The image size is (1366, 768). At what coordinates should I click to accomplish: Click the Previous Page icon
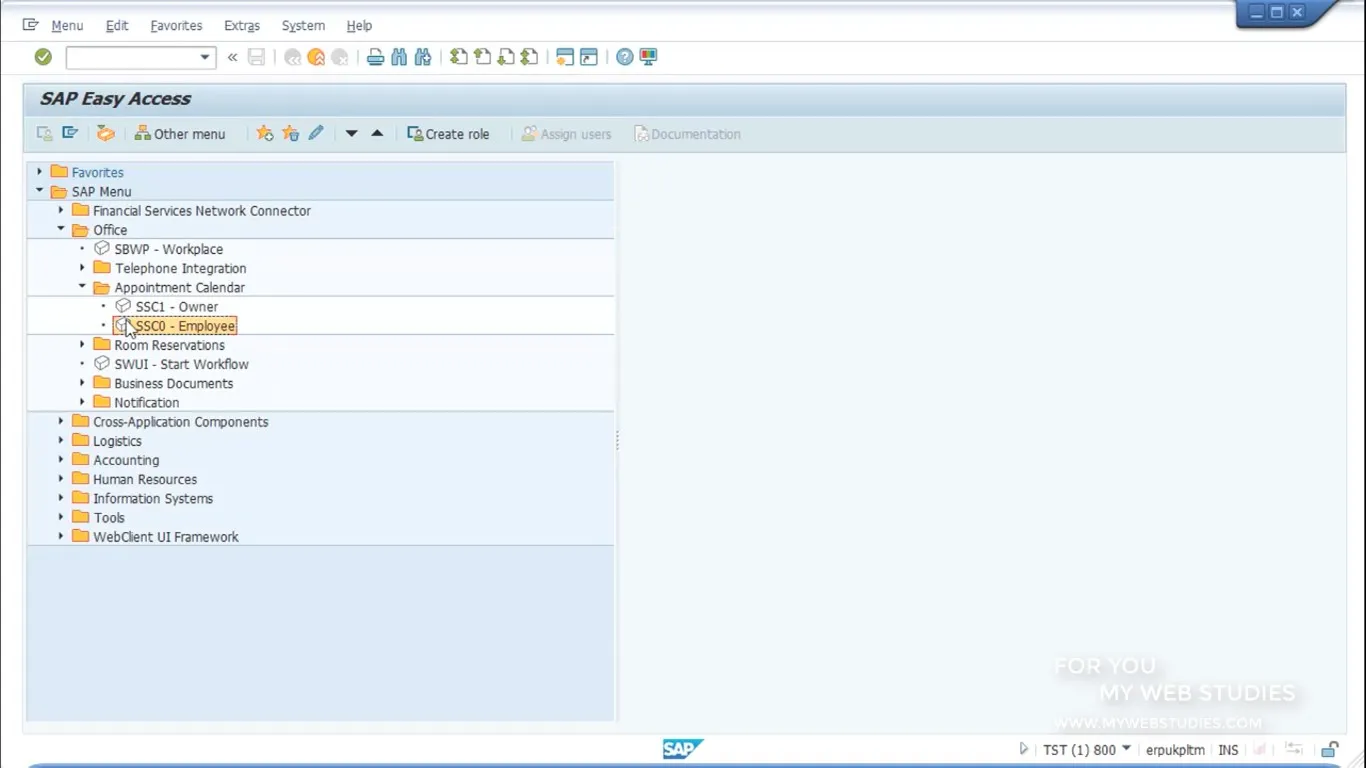[x=482, y=57]
